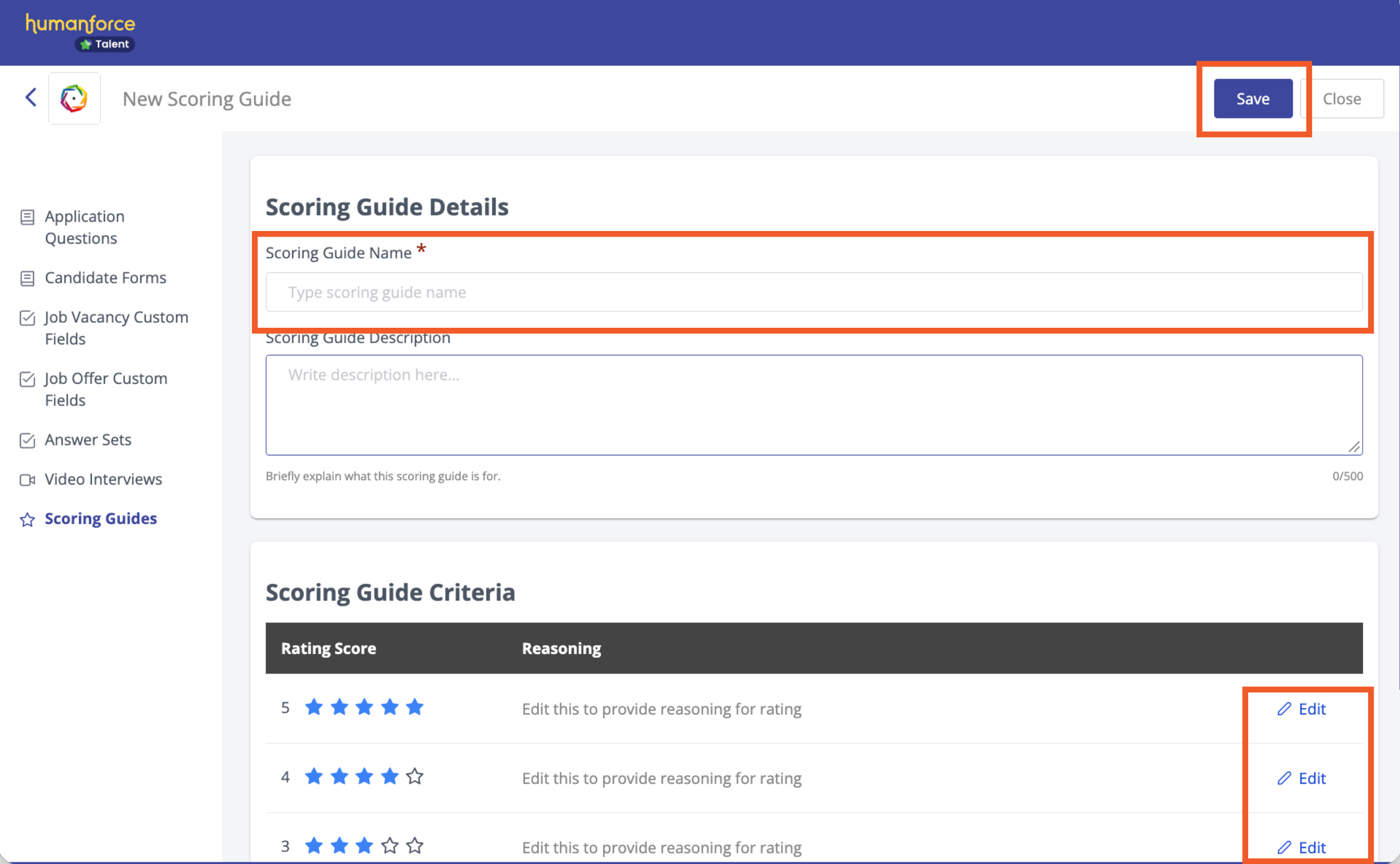Viewport: 1400px width, 864px height.
Task: Edit reasoning for the 4-star rating
Action: click(1301, 778)
